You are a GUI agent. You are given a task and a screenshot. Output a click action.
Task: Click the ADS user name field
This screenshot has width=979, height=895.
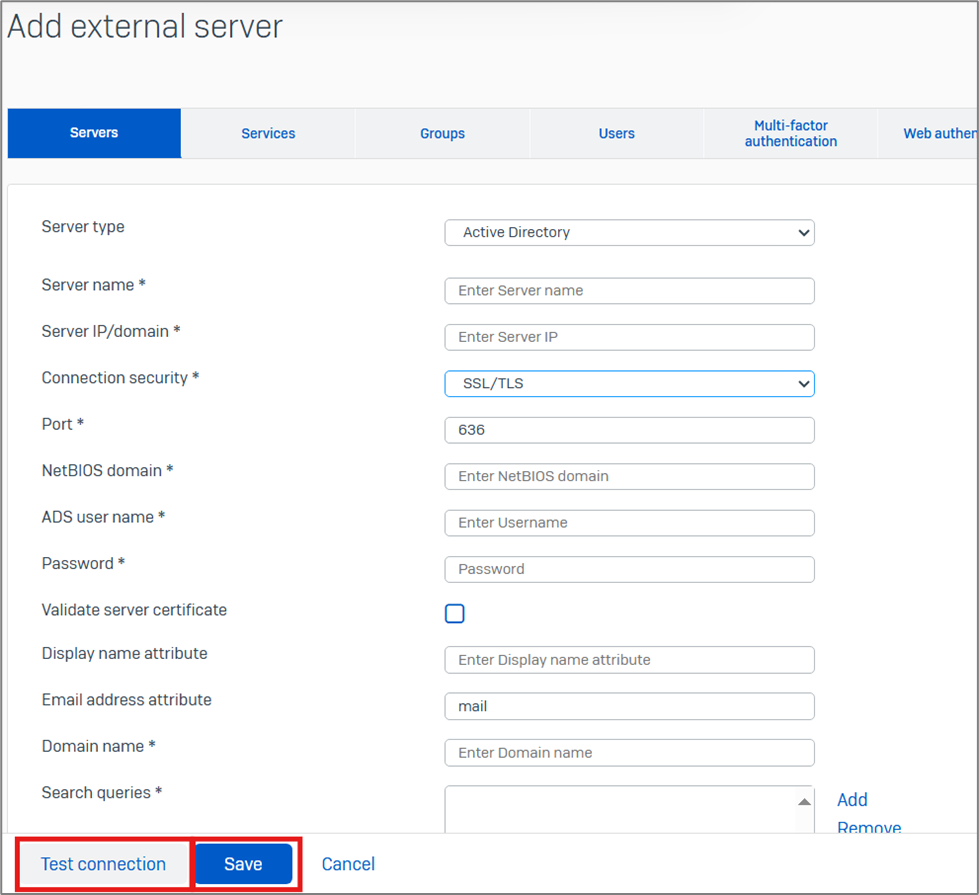click(629, 523)
